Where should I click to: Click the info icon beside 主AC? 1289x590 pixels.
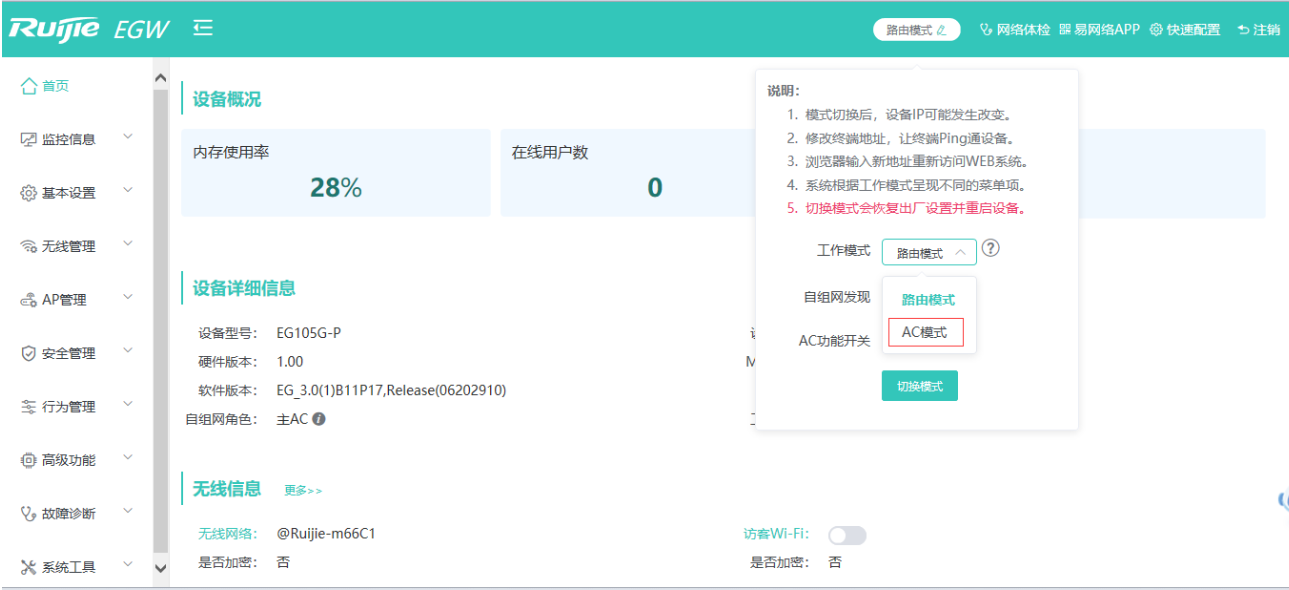click(x=319, y=420)
